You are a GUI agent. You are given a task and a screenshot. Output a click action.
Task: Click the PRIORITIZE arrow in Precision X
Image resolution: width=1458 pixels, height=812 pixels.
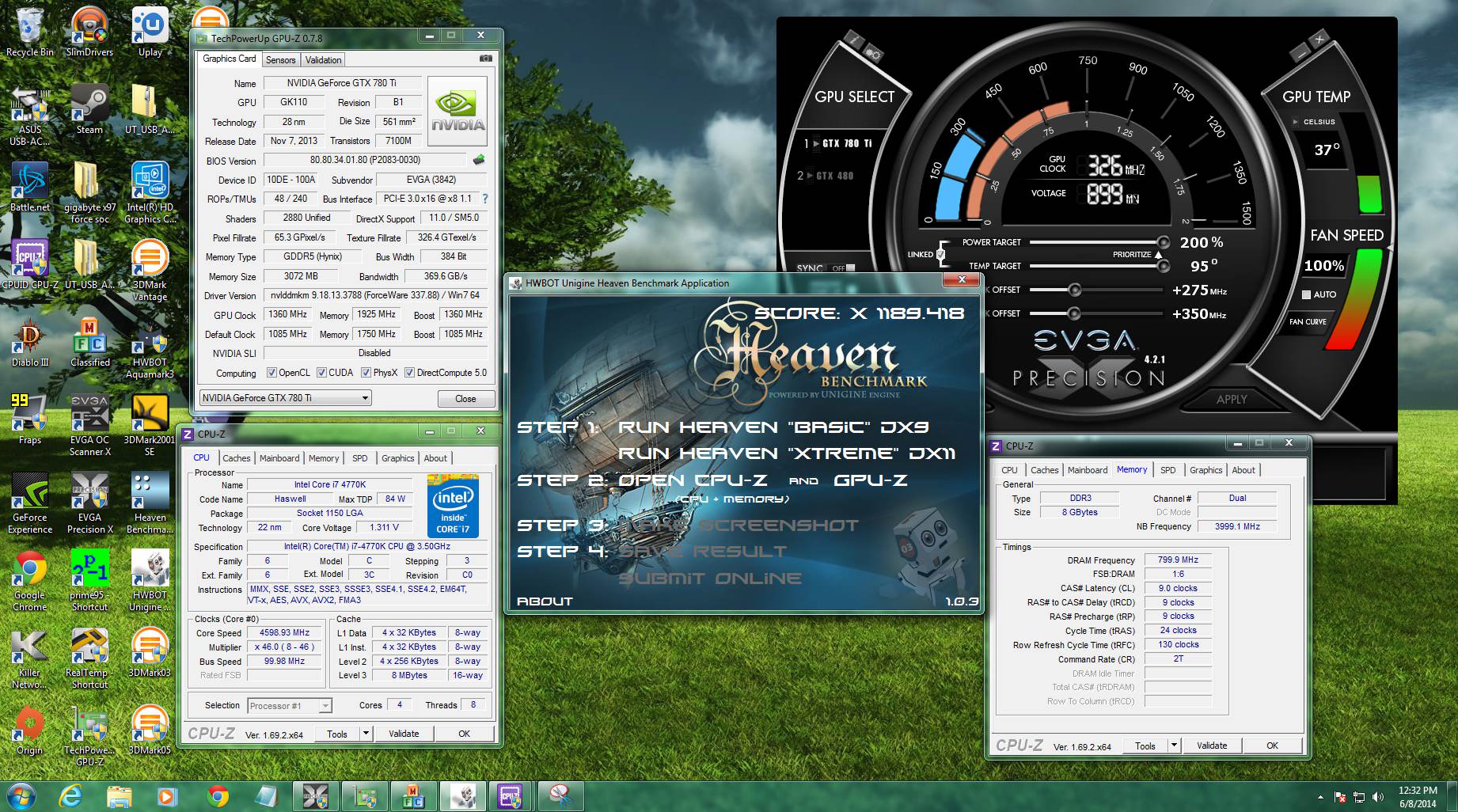[1158, 255]
